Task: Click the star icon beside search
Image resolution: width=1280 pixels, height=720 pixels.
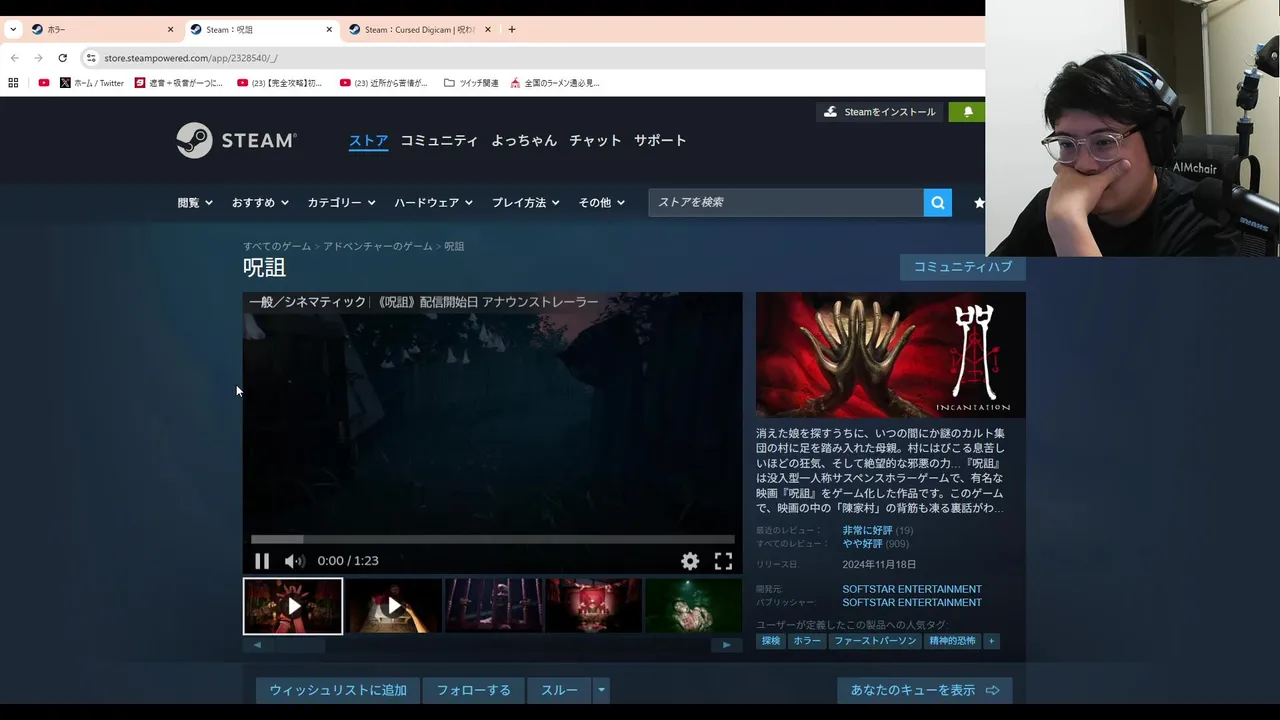Action: tap(979, 202)
